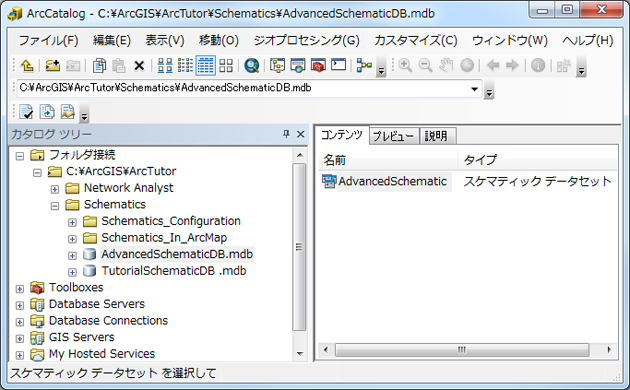
Task: Collapse the フォルダ接続 node
Action: point(20,156)
